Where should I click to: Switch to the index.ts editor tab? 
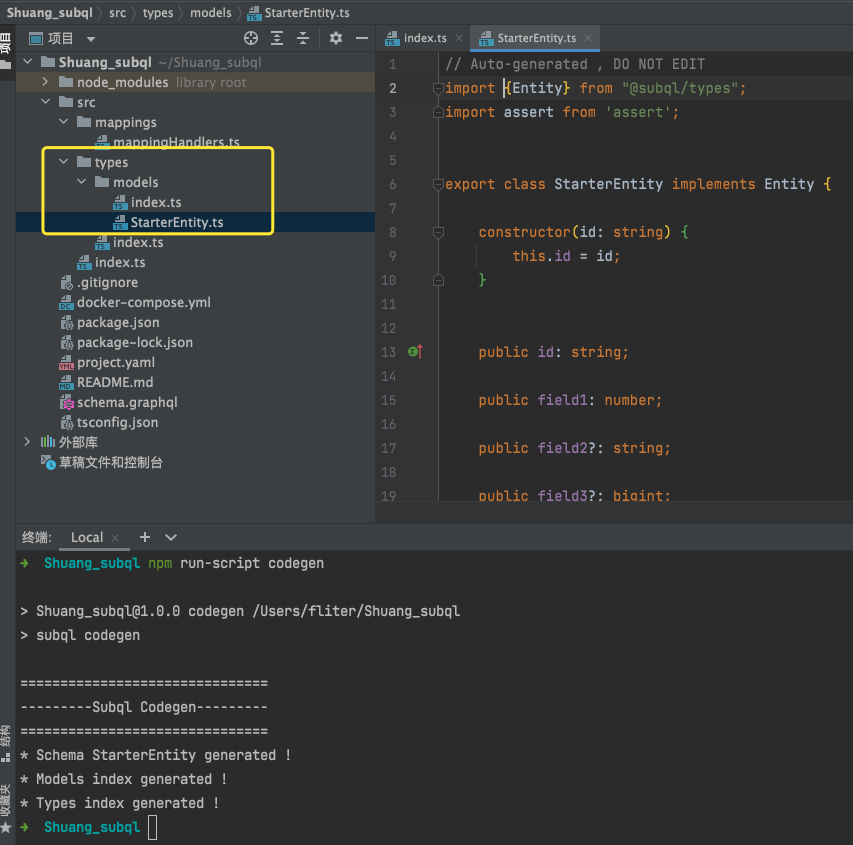(425, 38)
